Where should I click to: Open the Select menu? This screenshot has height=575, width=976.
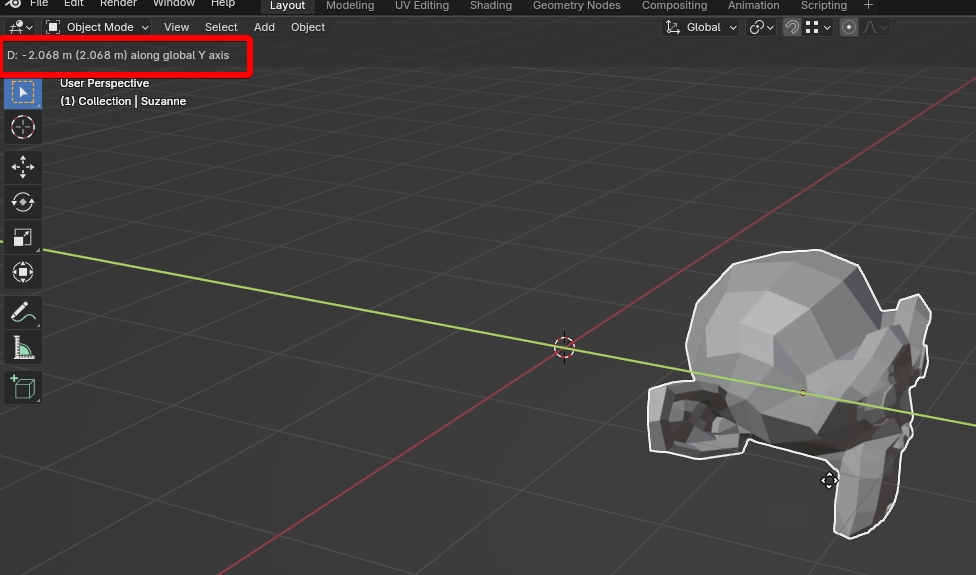pos(221,27)
